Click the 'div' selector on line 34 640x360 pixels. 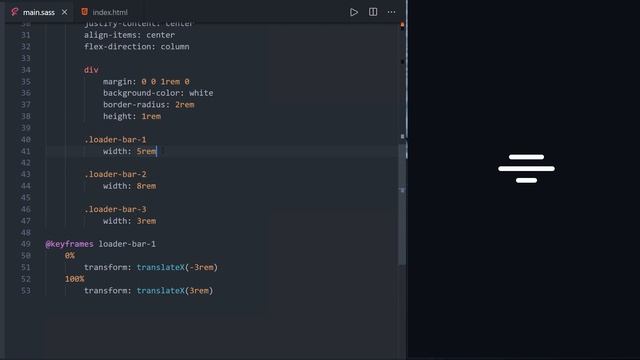[91, 70]
